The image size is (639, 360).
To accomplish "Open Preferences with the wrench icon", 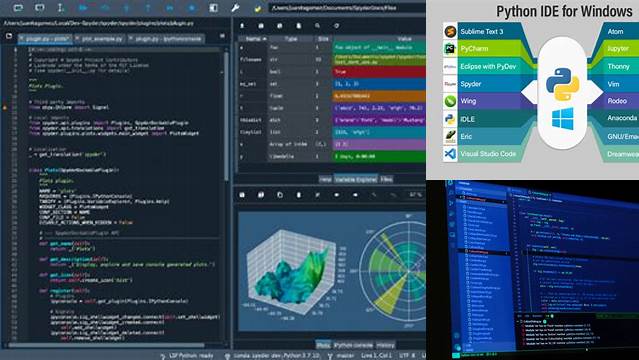I will [x=235, y=8].
